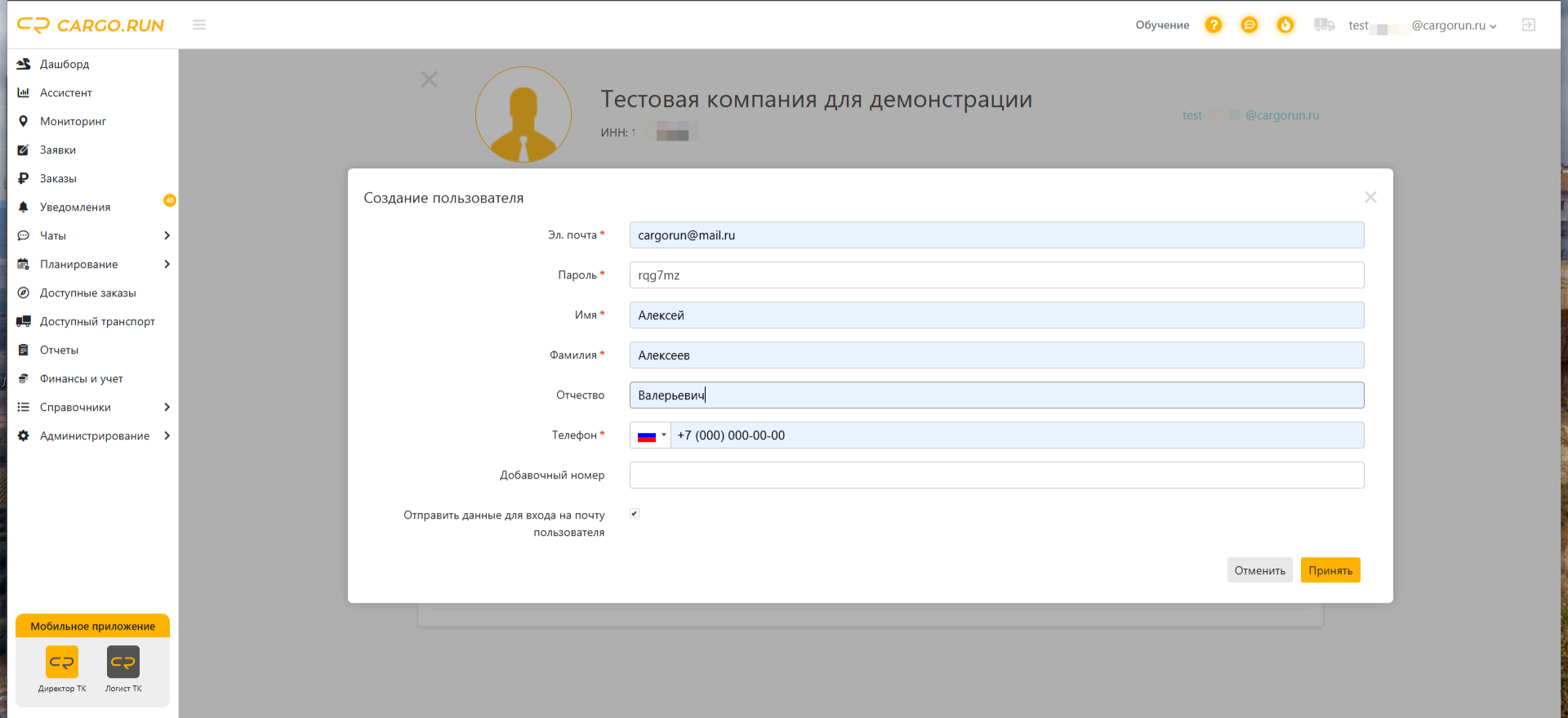Click the hamburger menu icon in header
This screenshot has width=1568, height=718.
pyautogui.click(x=198, y=25)
